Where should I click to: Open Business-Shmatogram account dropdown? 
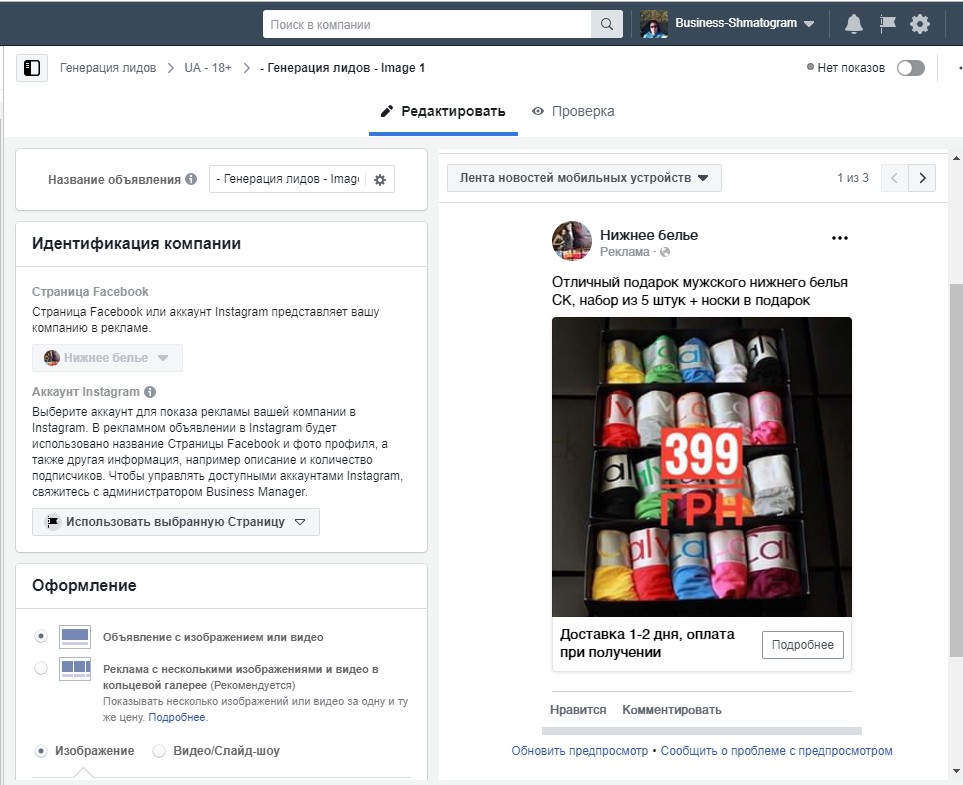744,23
